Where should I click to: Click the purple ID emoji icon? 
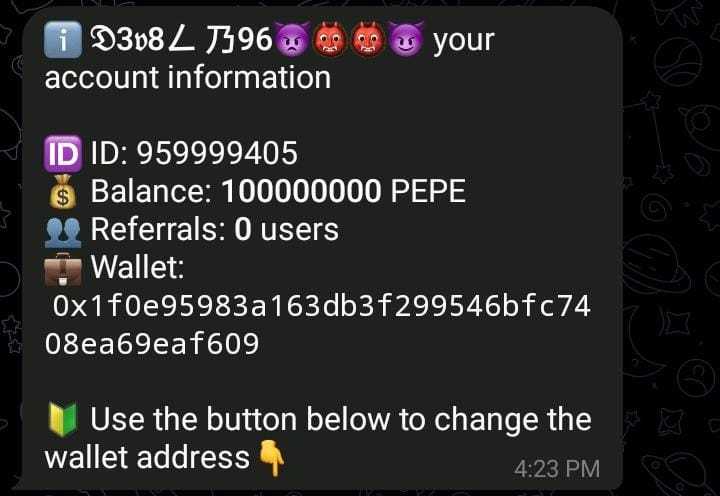click(63, 153)
